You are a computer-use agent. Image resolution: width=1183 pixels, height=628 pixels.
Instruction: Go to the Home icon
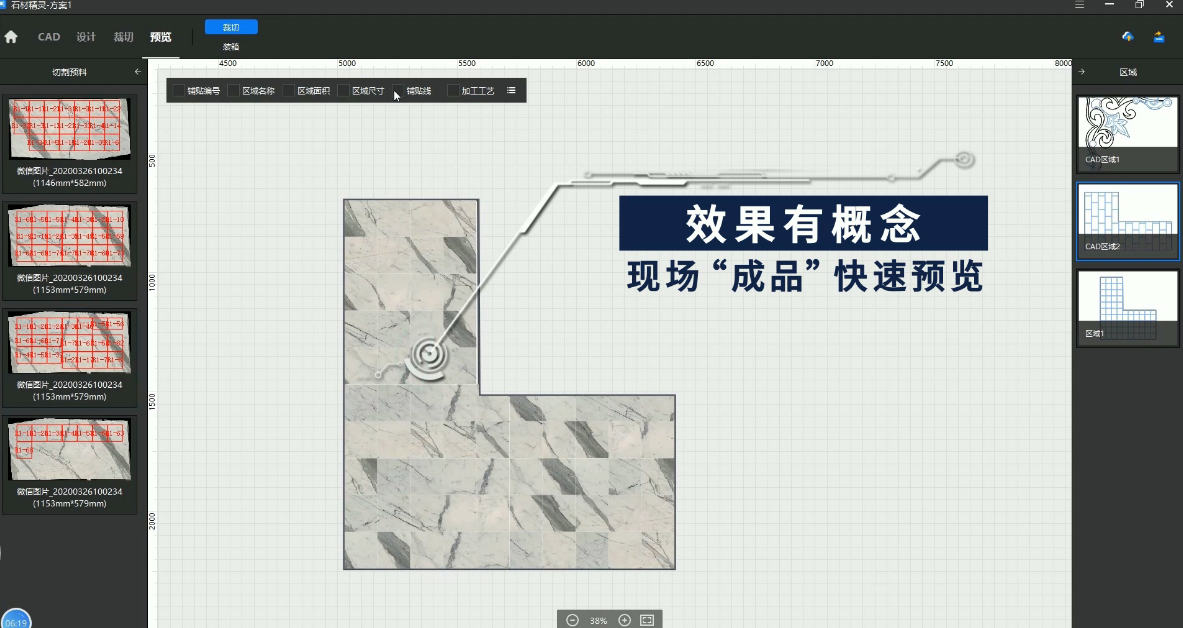pyautogui.click(x=11, y=37)
